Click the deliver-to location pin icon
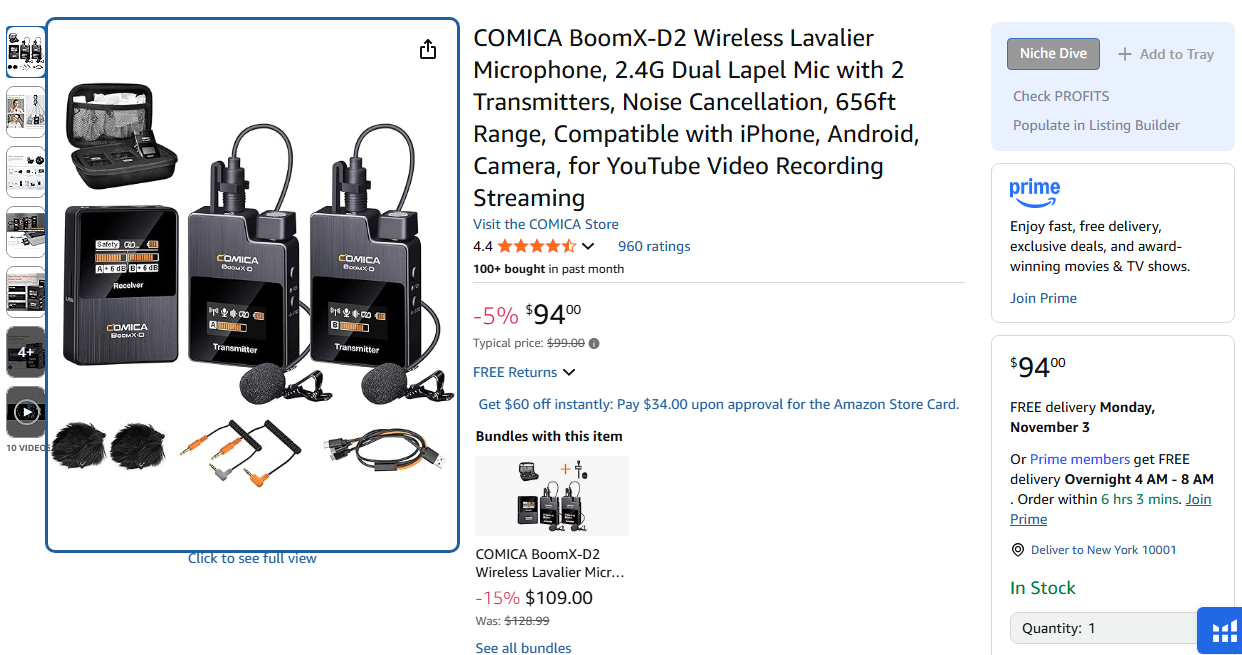 click(1018, 550)
